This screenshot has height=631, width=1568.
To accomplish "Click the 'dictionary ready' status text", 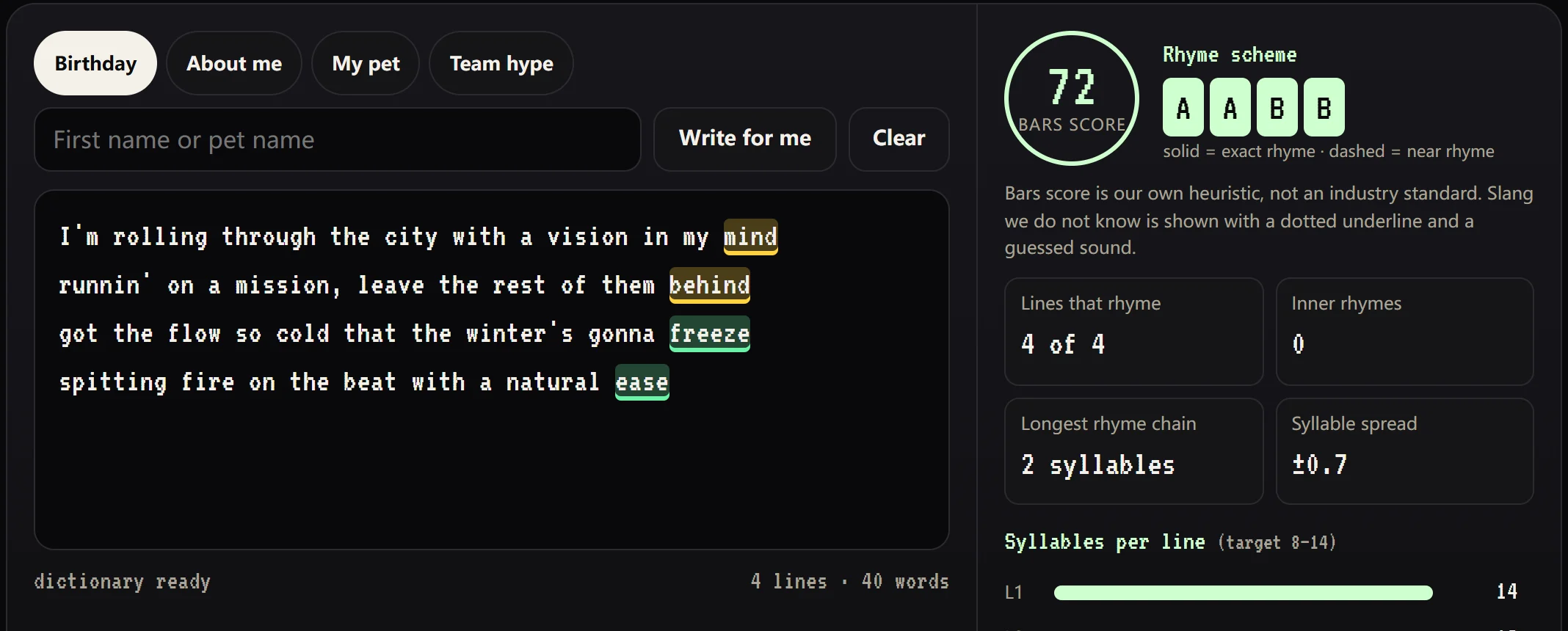I will pos(122,582).
